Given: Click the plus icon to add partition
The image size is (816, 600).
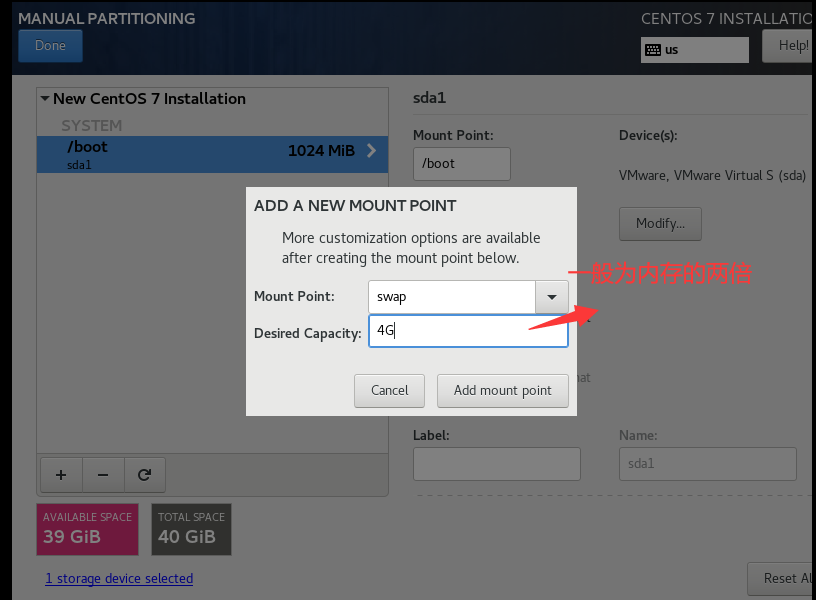Looking at the screenshot, I should click(61, 475).
